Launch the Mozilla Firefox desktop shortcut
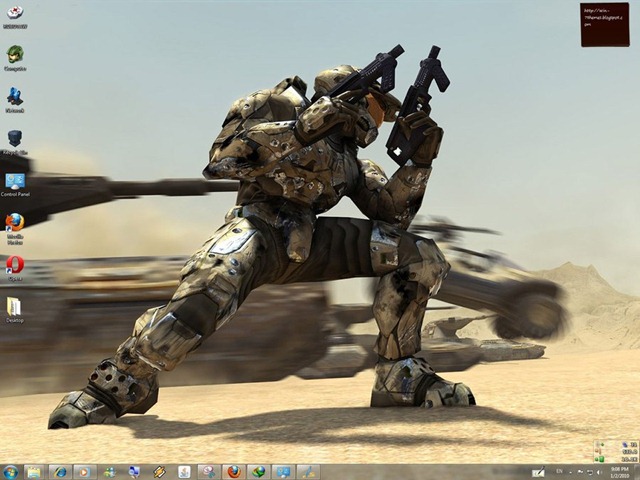Viewport: 640px width, 480px height. 15,228
